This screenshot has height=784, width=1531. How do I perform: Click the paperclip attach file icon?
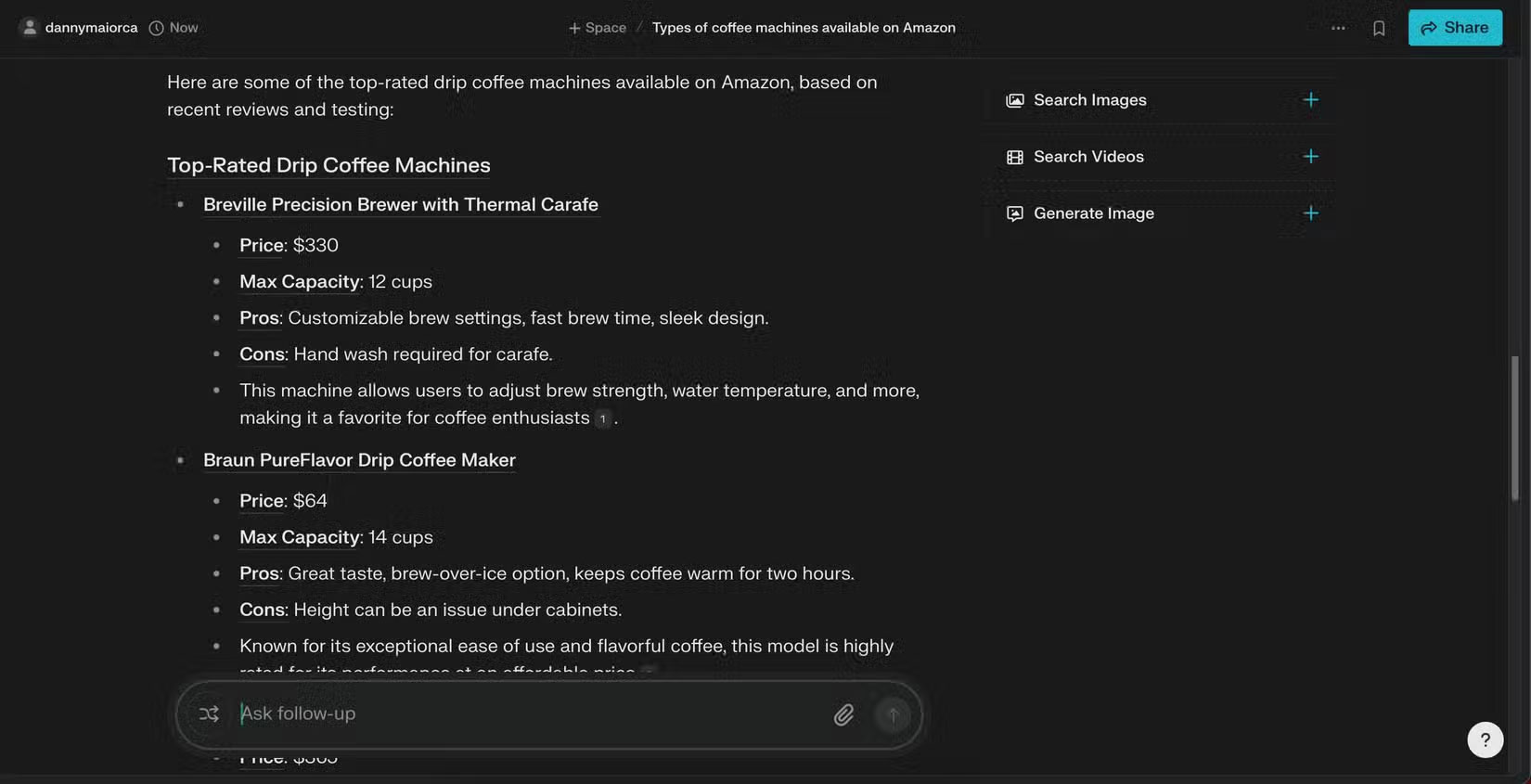843,714
